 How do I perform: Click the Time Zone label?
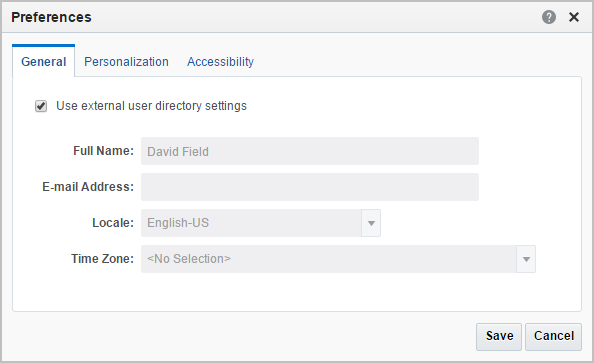102,259
